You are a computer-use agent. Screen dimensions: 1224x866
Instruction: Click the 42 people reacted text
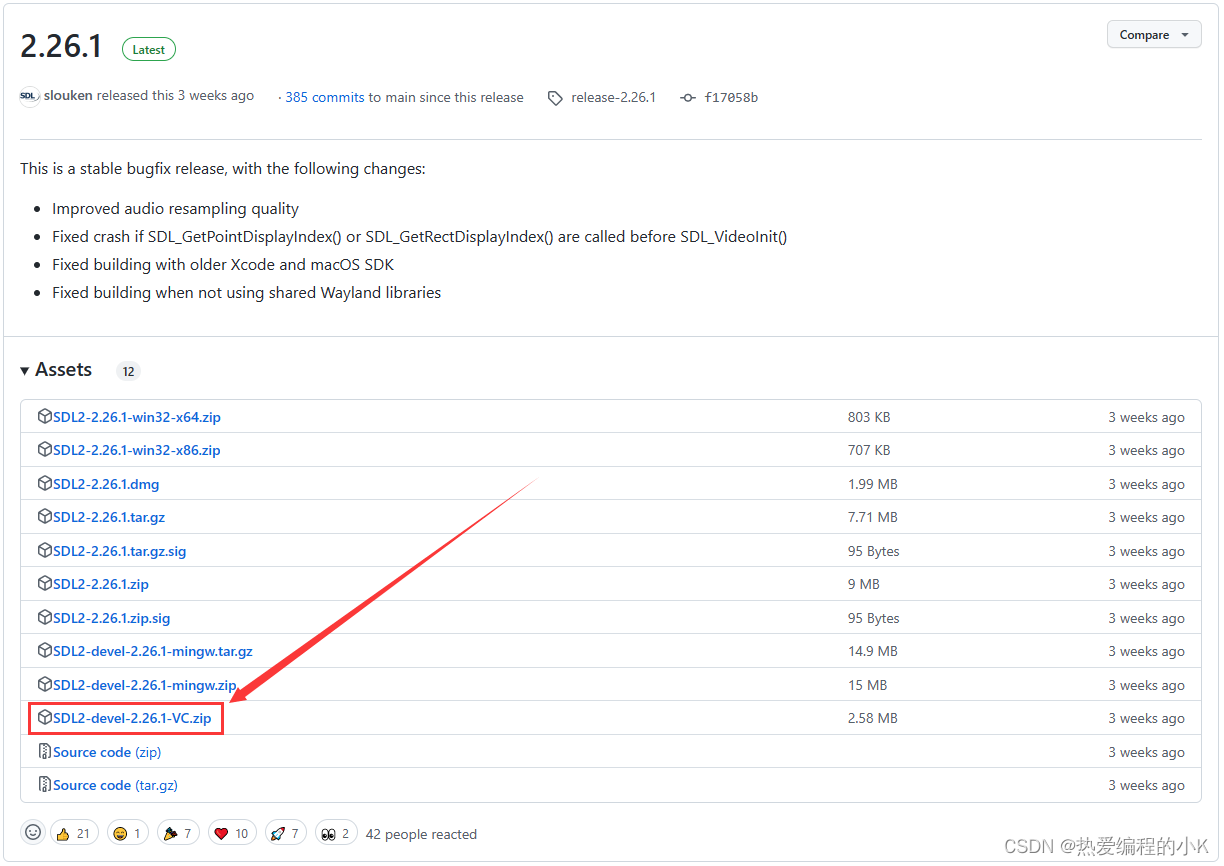pyautogui.click(x=421, y=834)
